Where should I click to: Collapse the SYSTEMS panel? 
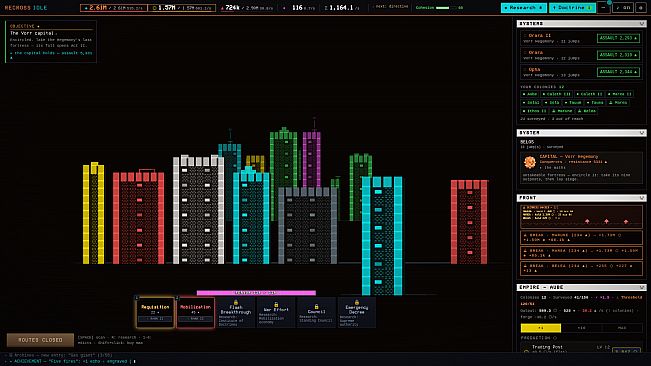click(x=642, y=24)
